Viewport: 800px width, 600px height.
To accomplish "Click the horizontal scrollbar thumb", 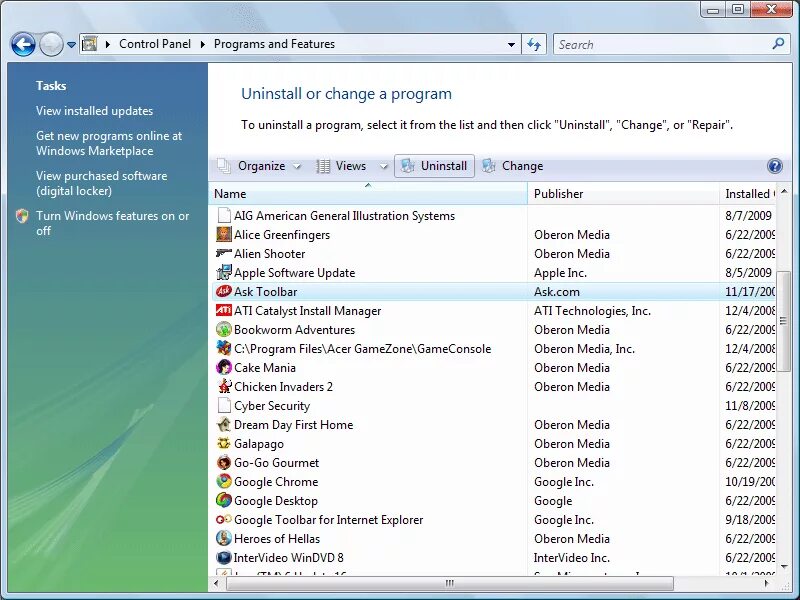I will (x=450, y=583).
